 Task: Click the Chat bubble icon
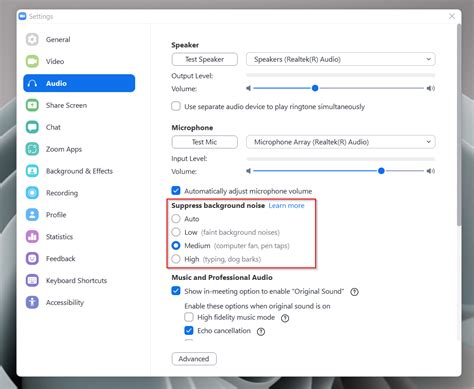(x=32, y=127)
